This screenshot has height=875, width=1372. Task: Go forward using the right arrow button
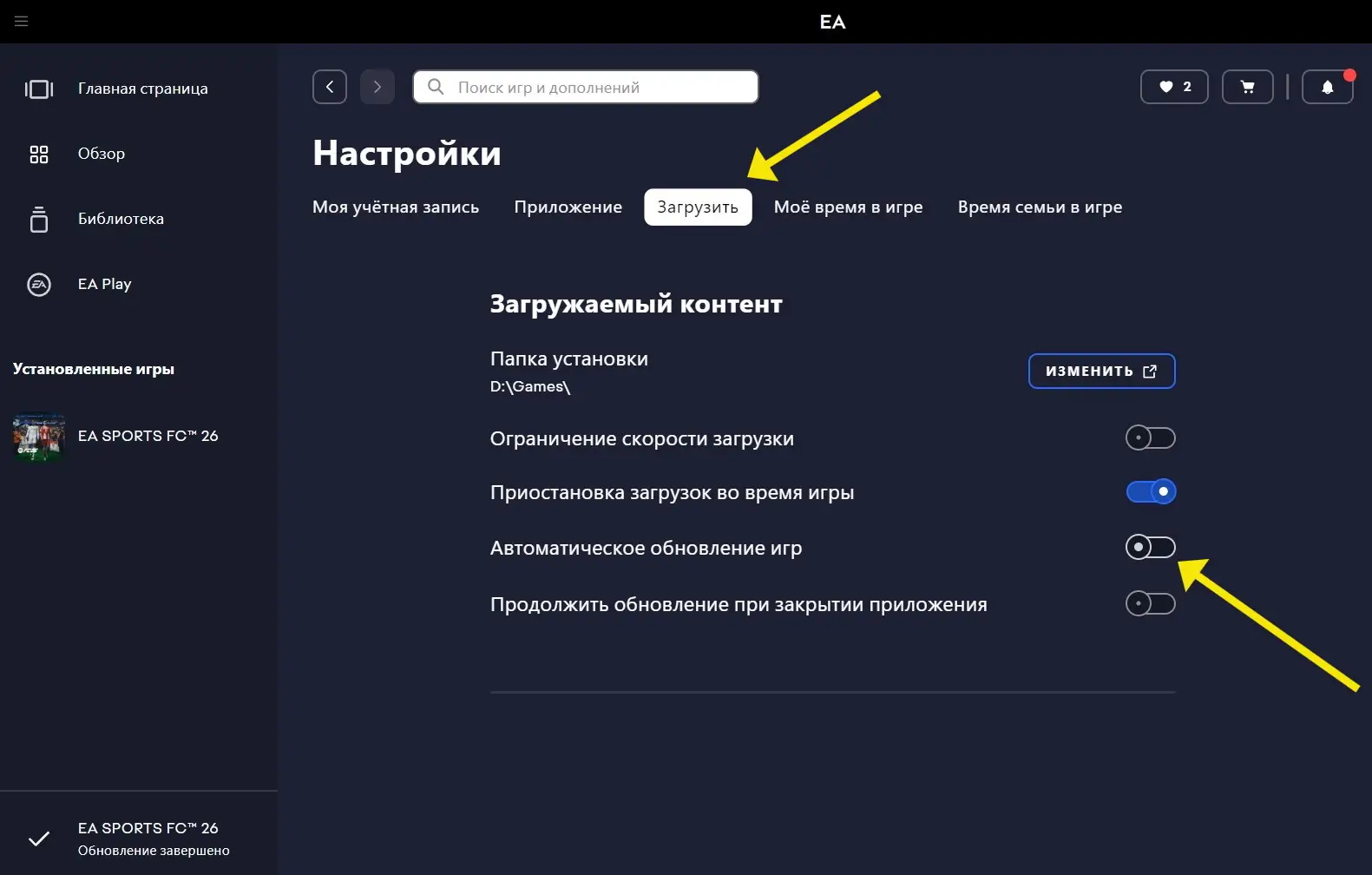coord(377,87)
